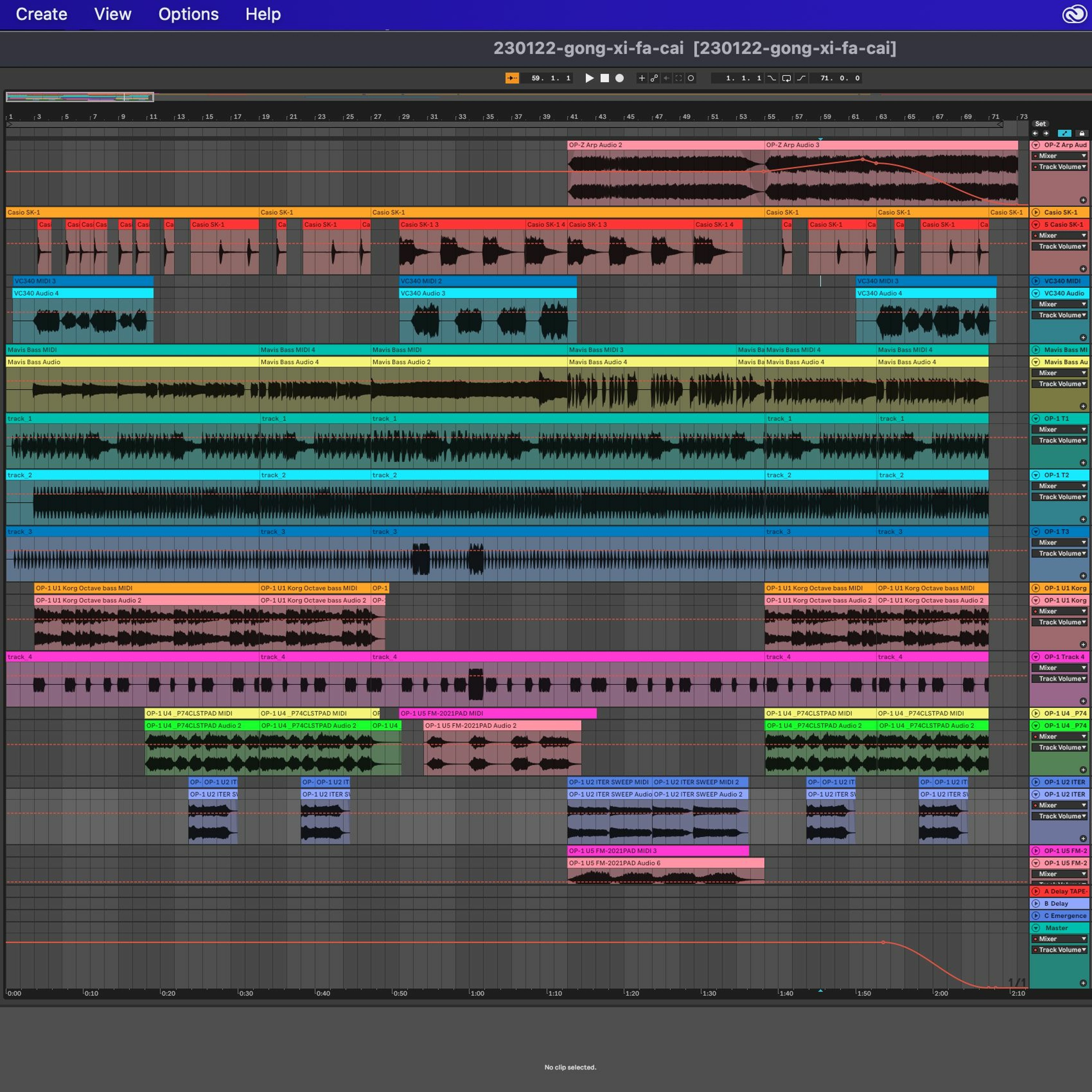Add automation lane on 5 Casio SK-1 track

(x=1083, y=269)
